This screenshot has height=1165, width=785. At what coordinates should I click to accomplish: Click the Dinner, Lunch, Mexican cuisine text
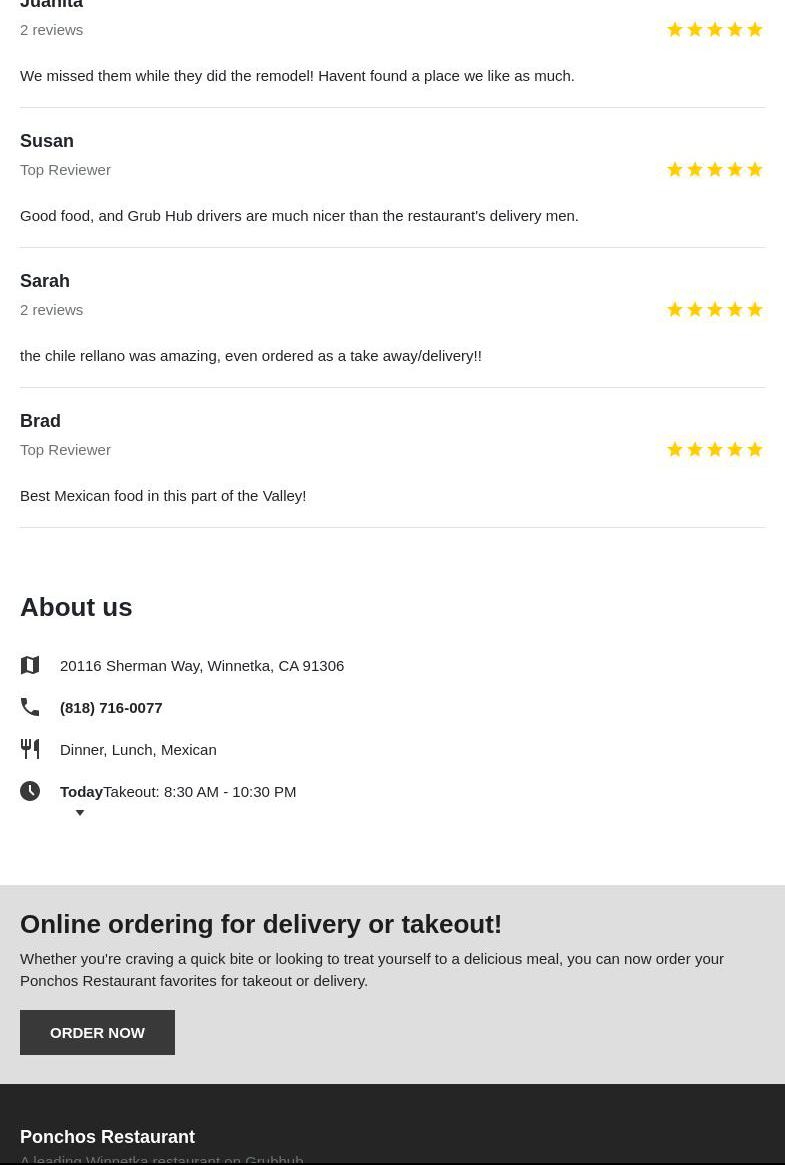pos(138,749)
